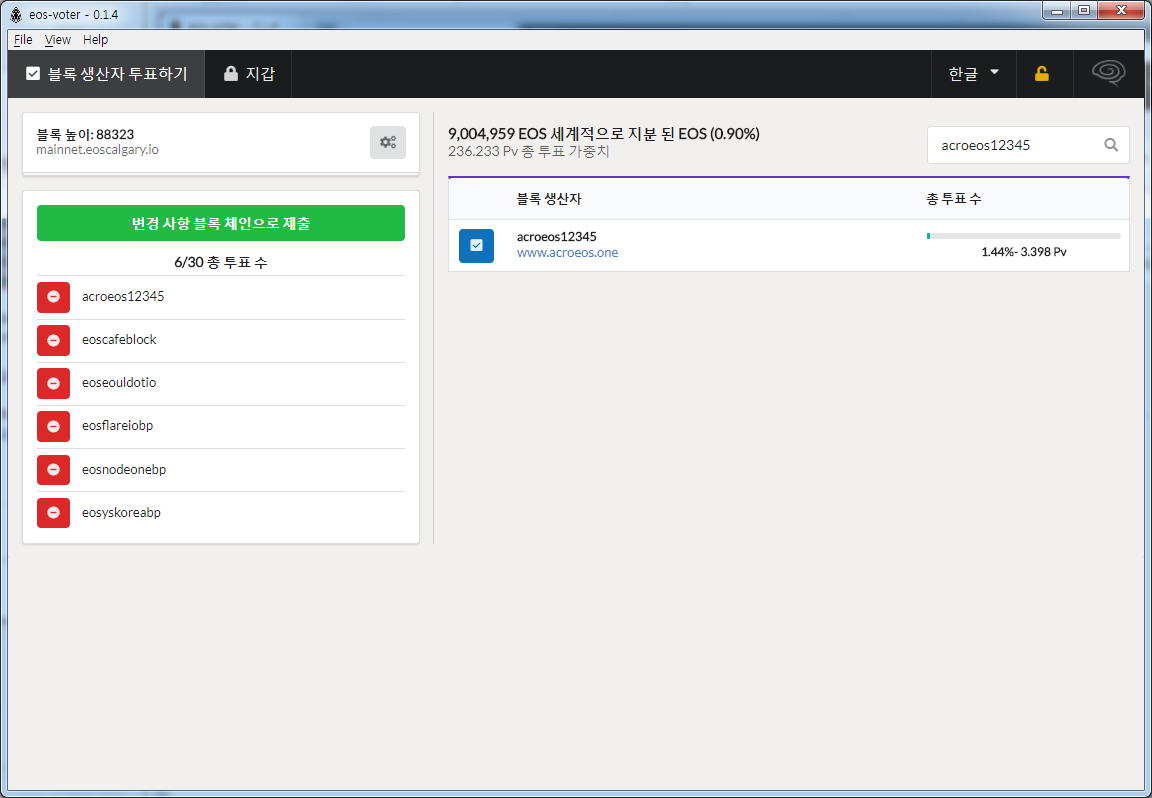
Task: Remove eosnodeonebp from selected votes
Action: pos(54,470)
